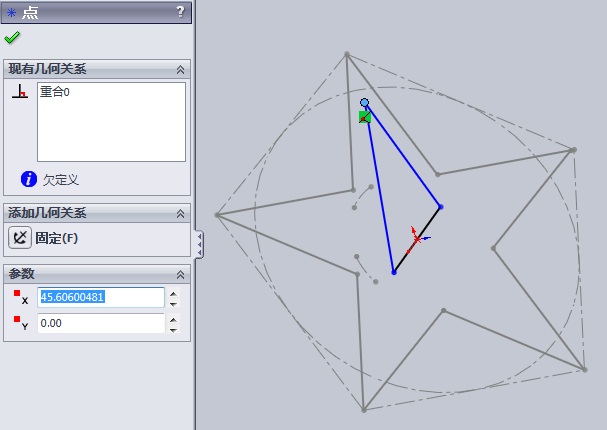The width and height of the screenshot is (607, 430).
Task: Select the highlighted light-blue sketch point
Action: pos(364,103)
